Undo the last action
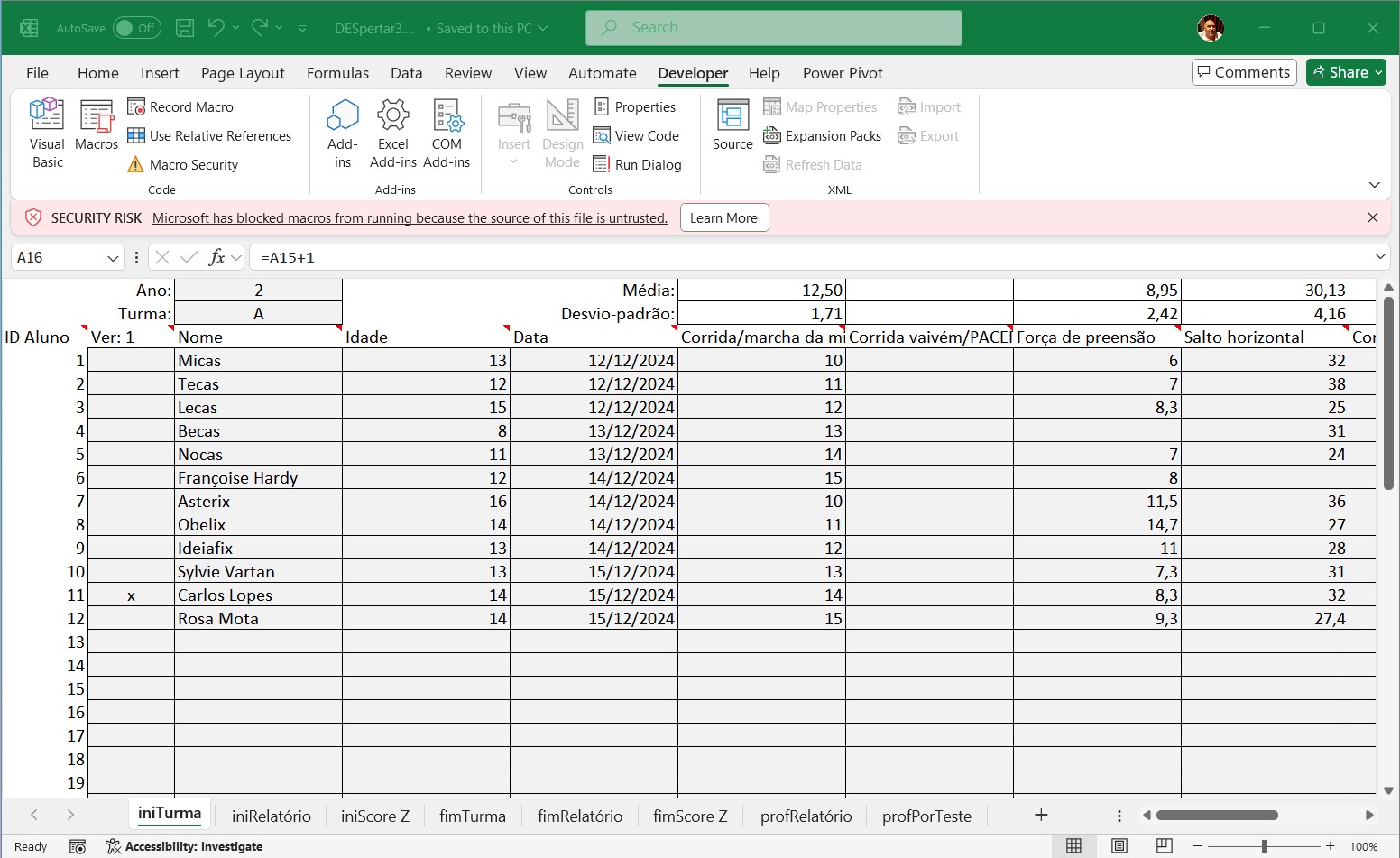 click(216, 28)
